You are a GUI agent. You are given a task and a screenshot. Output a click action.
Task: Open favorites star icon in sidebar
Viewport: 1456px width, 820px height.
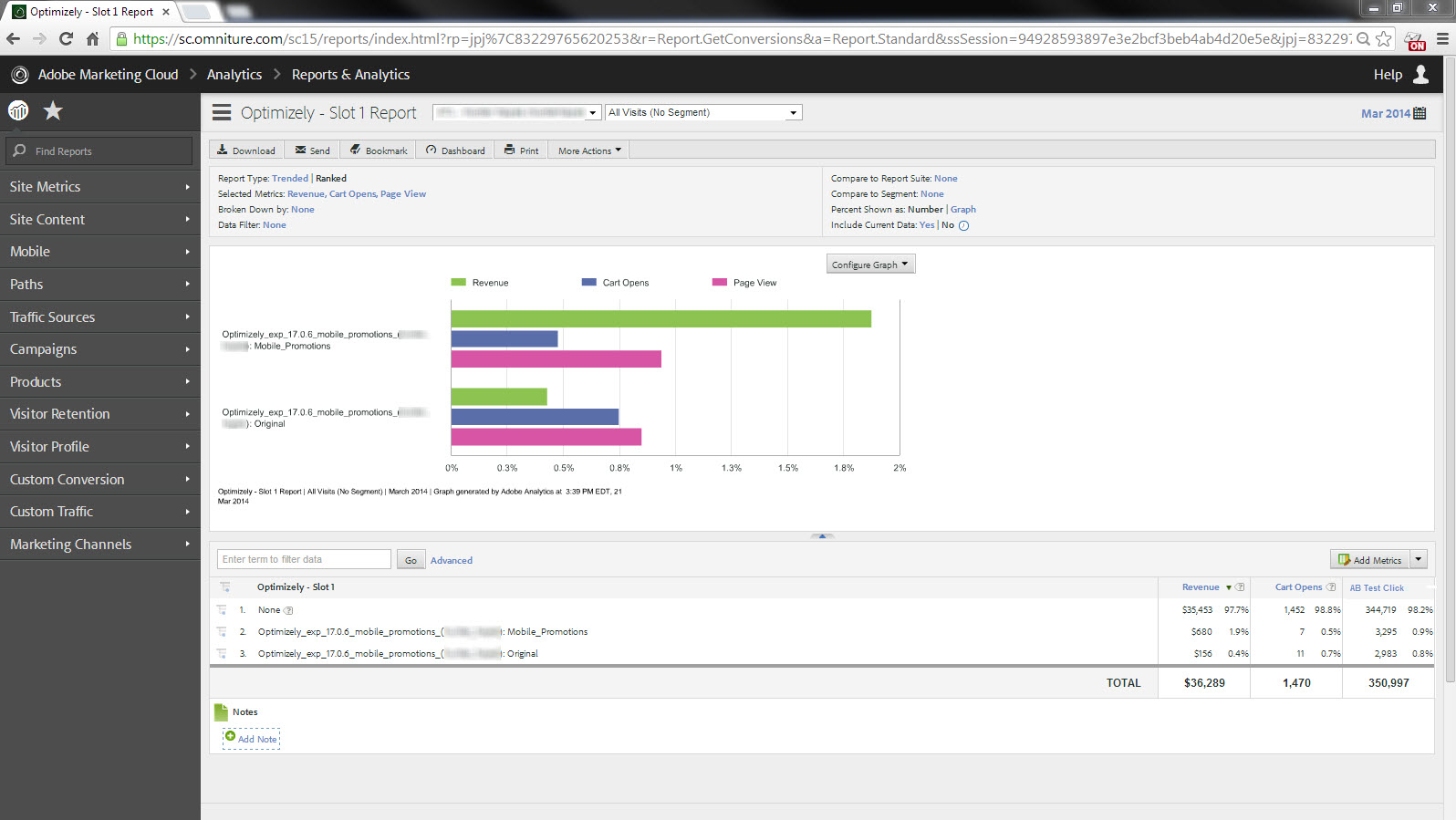click(x=54, y=110)
